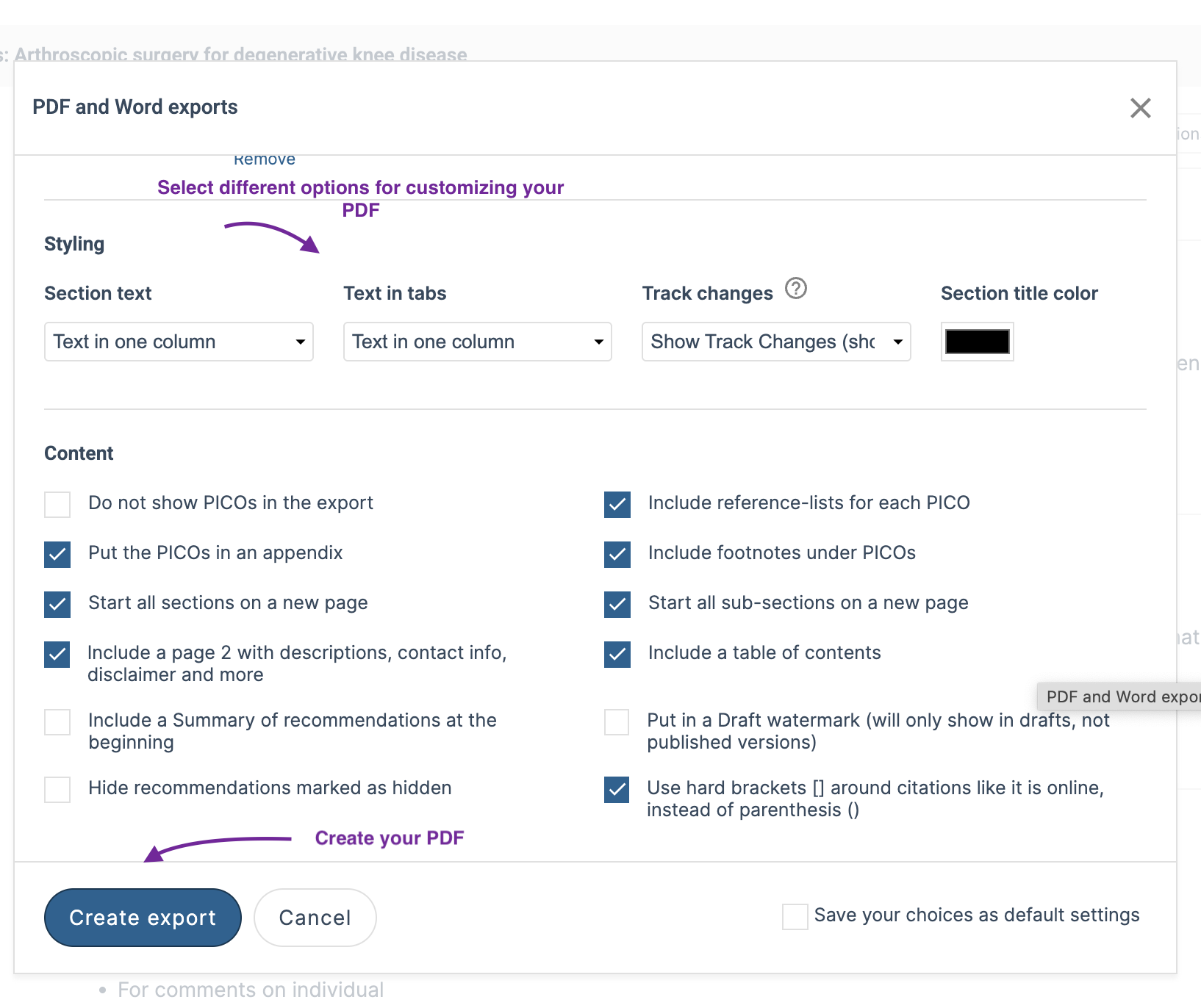Pick the Section title color swatch
The height and width of the screenshot is (1008, 1201).
(x=977, y=342)
